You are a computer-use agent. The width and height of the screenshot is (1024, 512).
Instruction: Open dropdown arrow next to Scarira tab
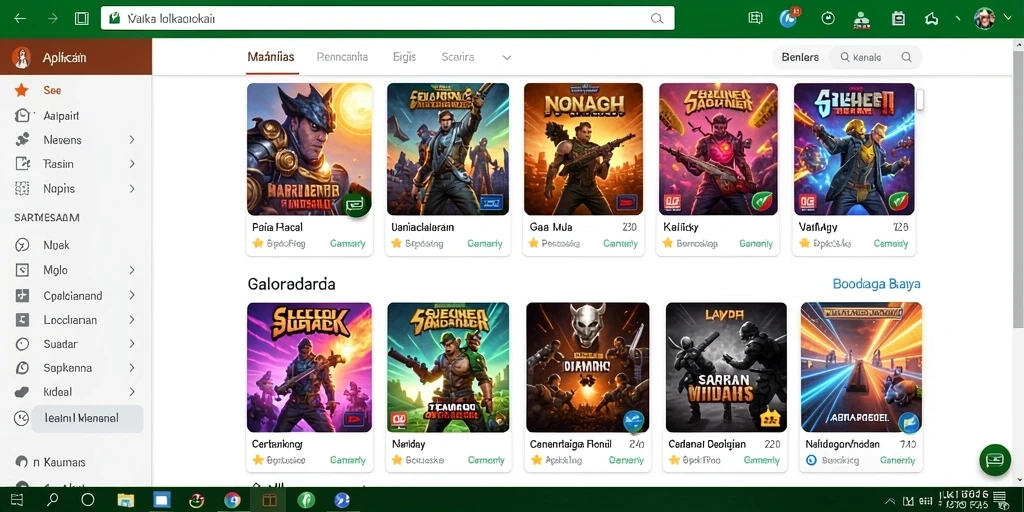point(506,57)
